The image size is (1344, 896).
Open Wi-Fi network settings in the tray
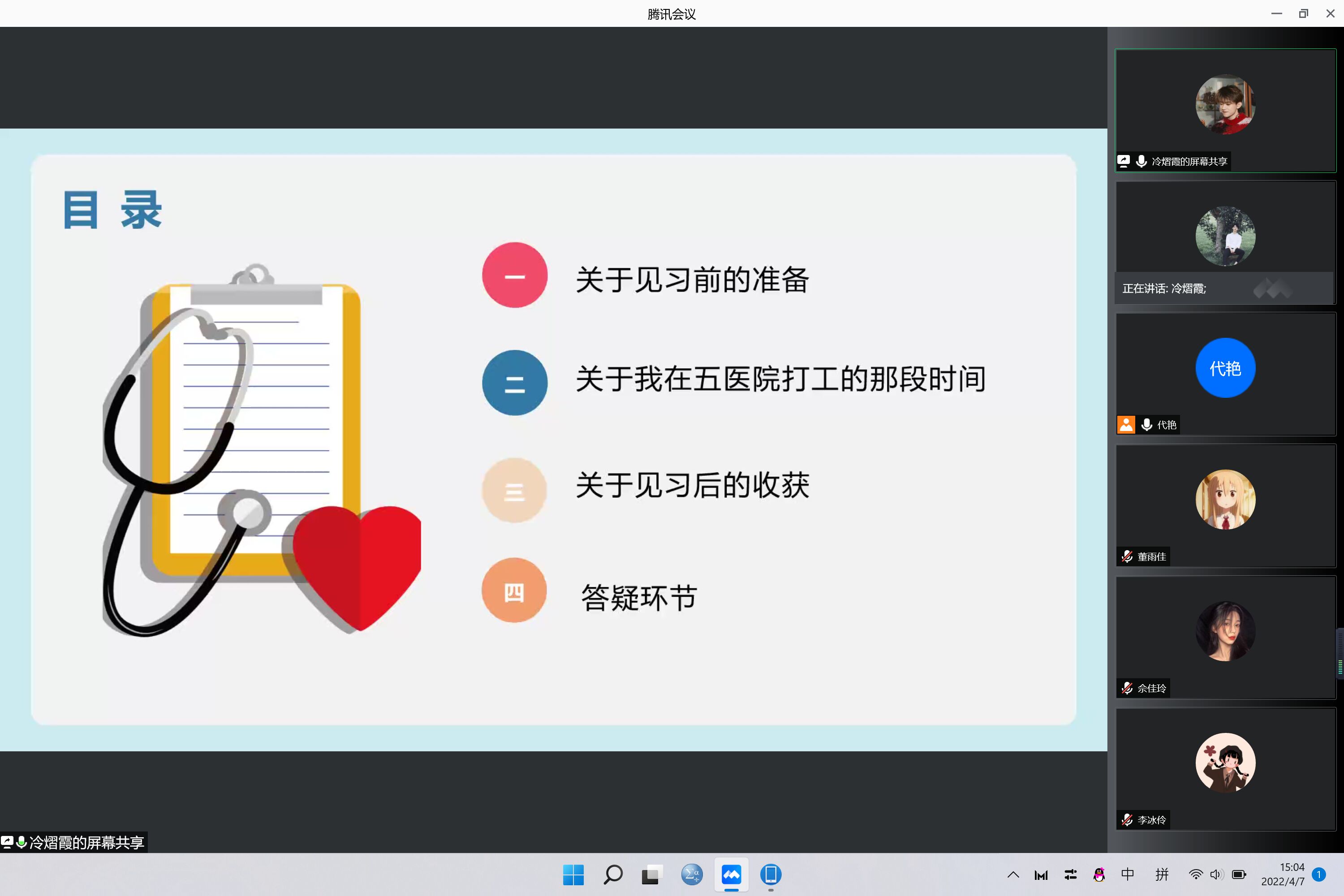(1195, 874)
